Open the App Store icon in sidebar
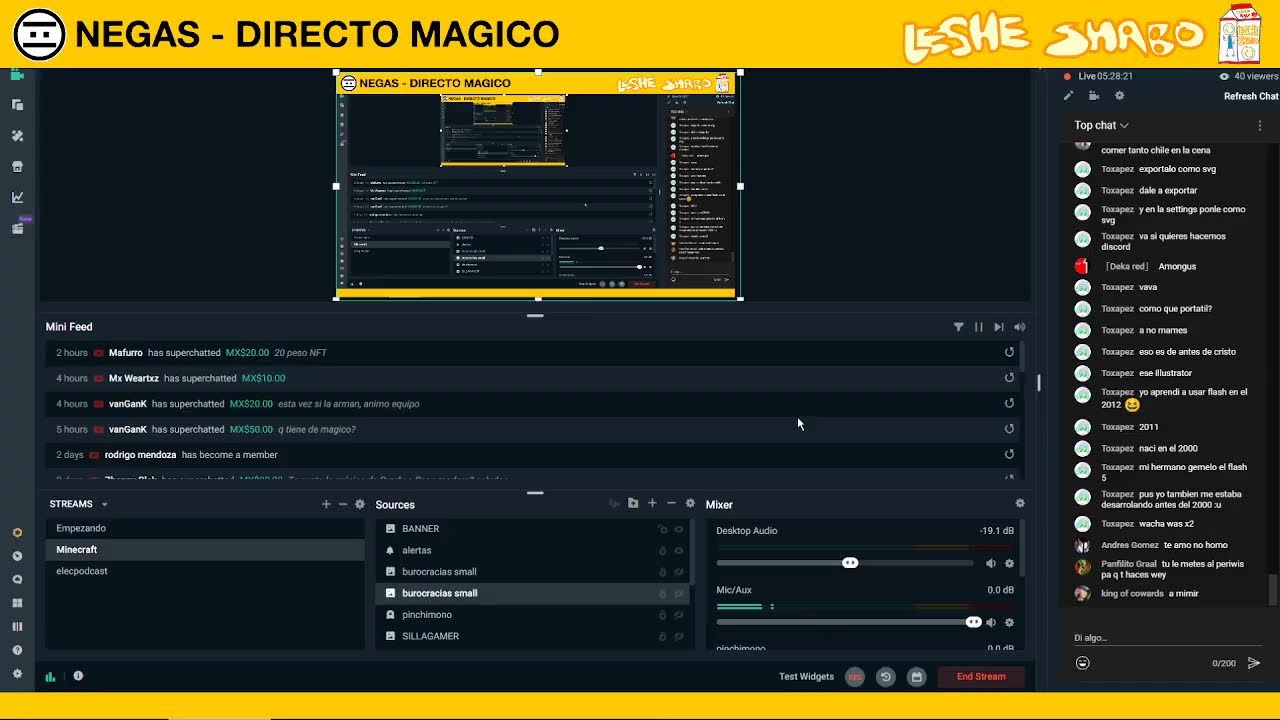1280x720 pixels. click(x=17, y=166)
